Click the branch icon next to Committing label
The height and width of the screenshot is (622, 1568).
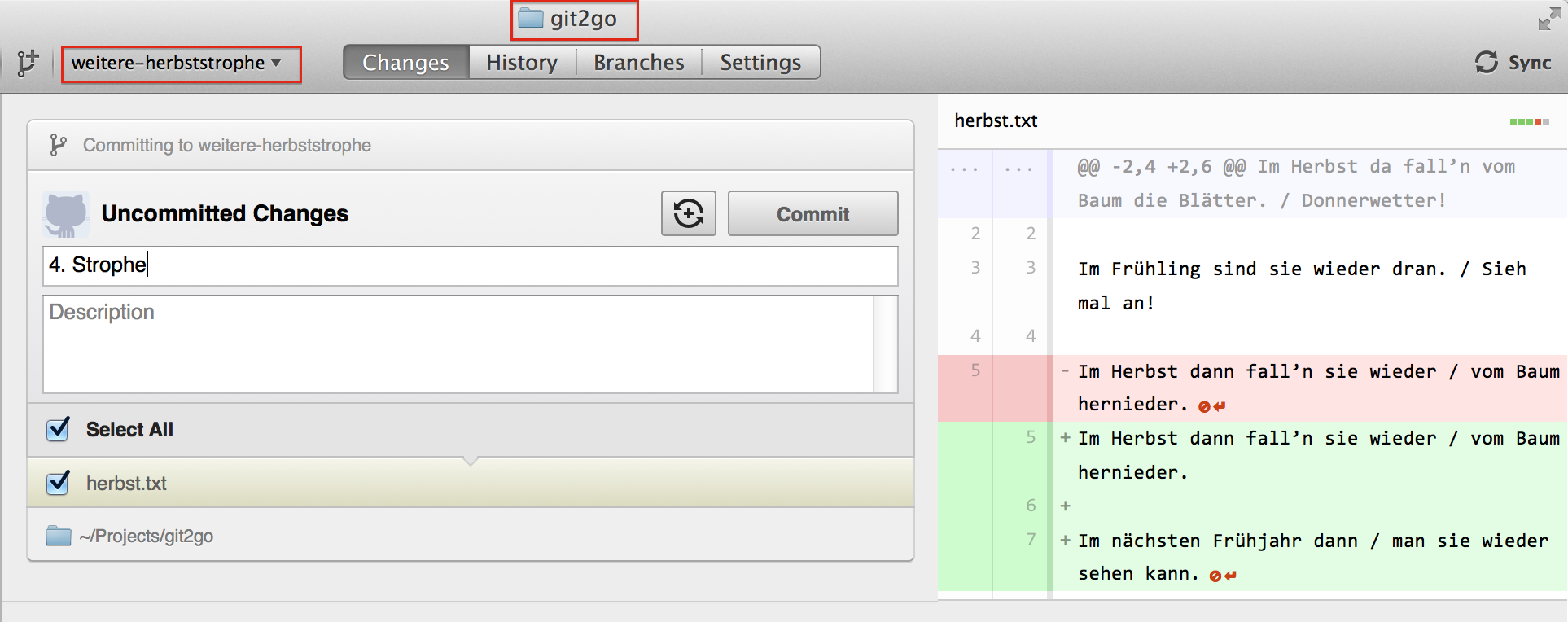(57, 145)
